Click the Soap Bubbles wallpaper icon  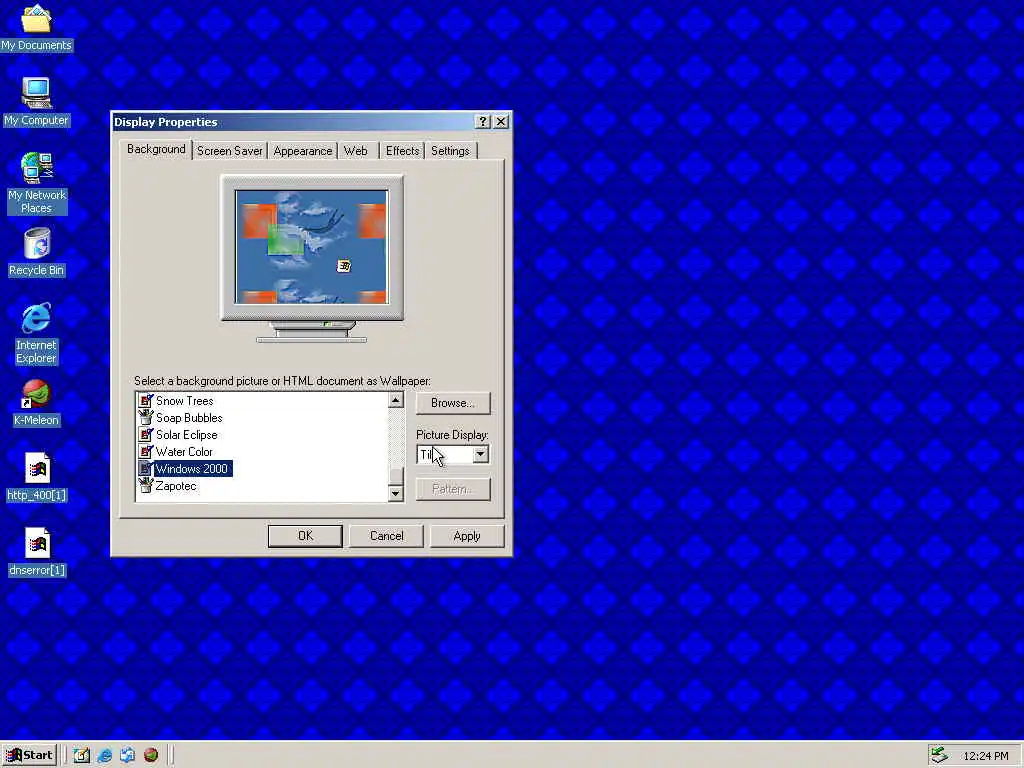(x=146, y=417)
